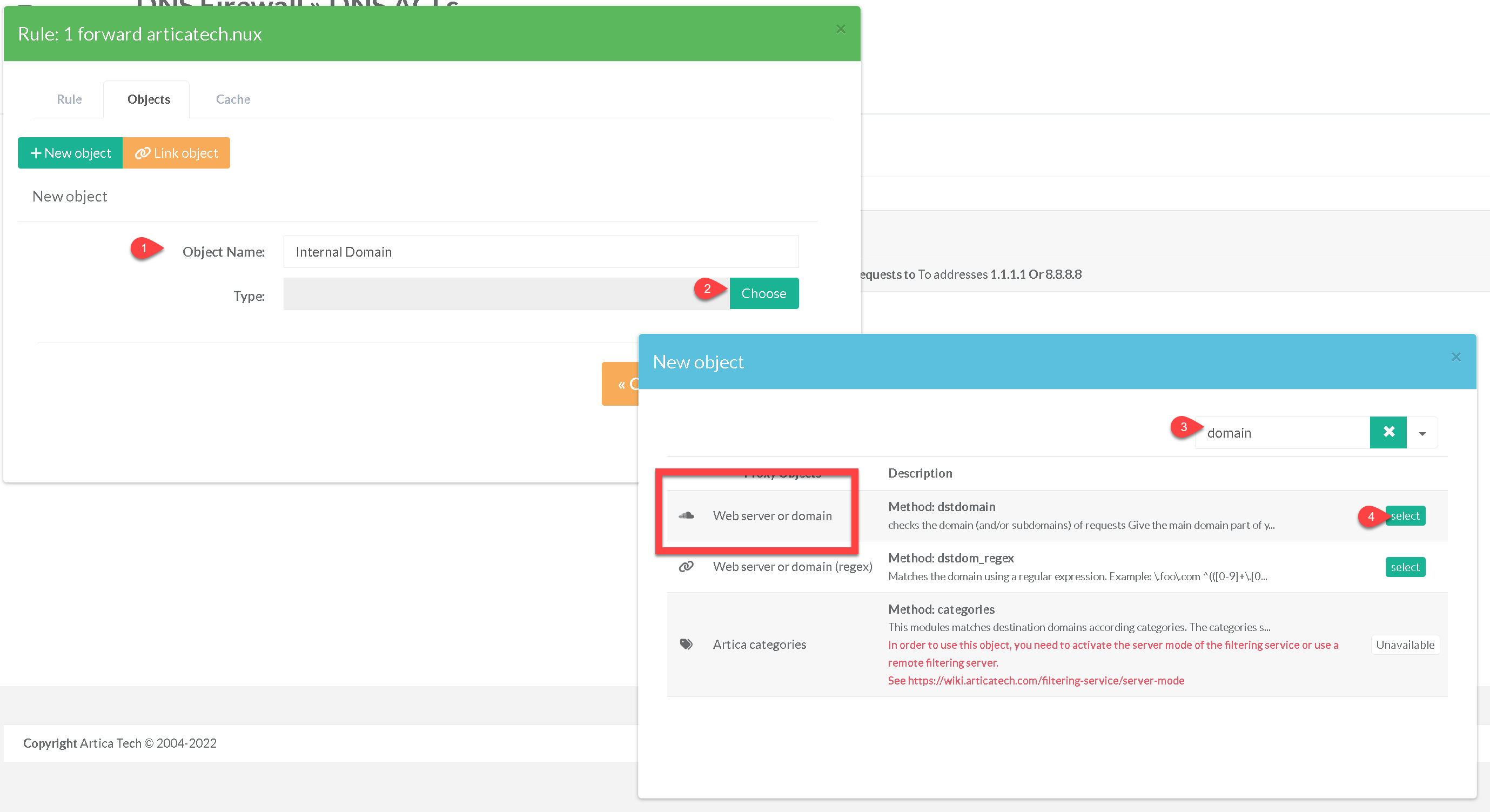This screenshot has width=1490, height=812.
Task: Click cloud icon beside Web server or domain
Action: click(686, 515)
